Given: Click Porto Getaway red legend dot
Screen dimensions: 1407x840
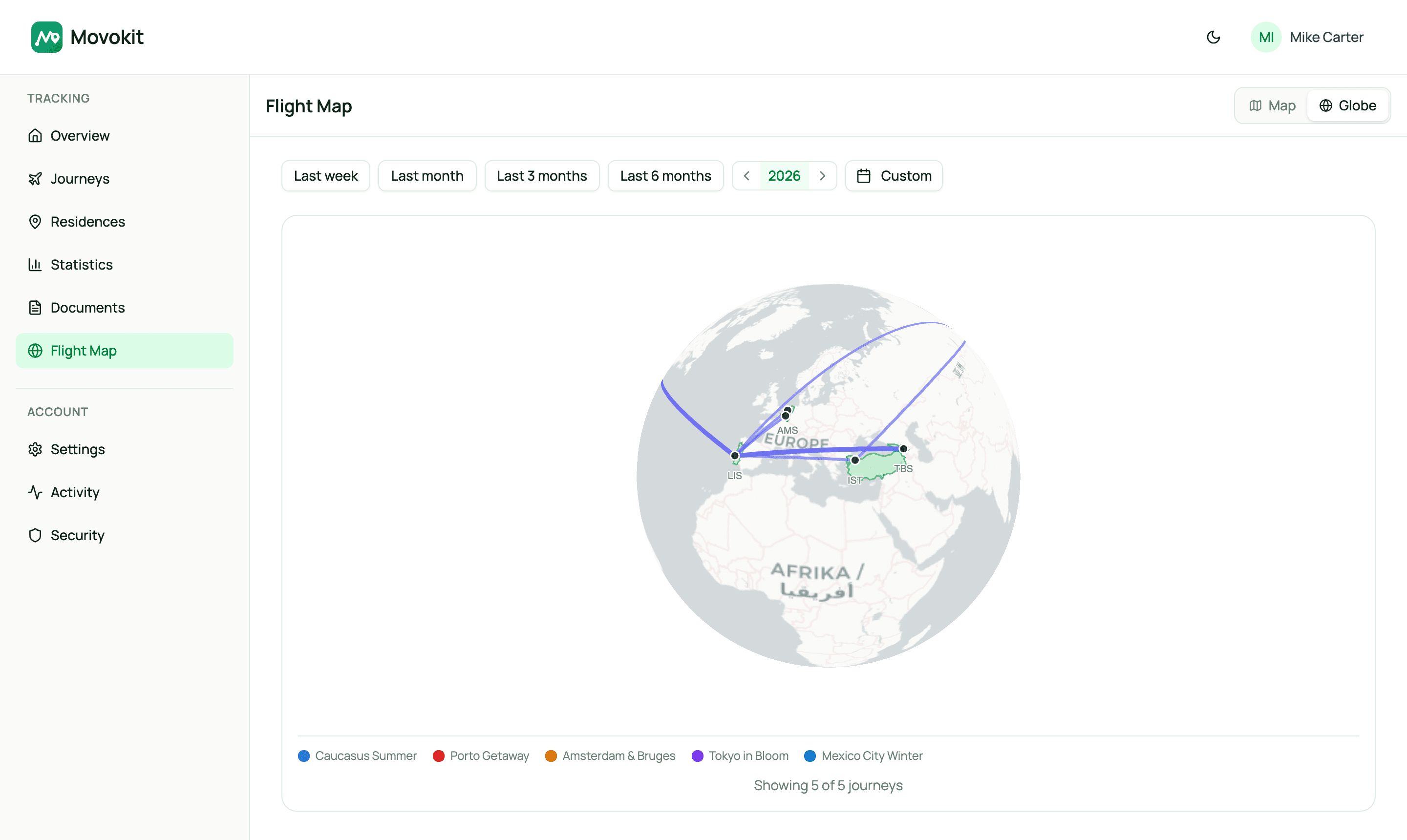Looking at the screenshot, I should (x=439, y=756).
